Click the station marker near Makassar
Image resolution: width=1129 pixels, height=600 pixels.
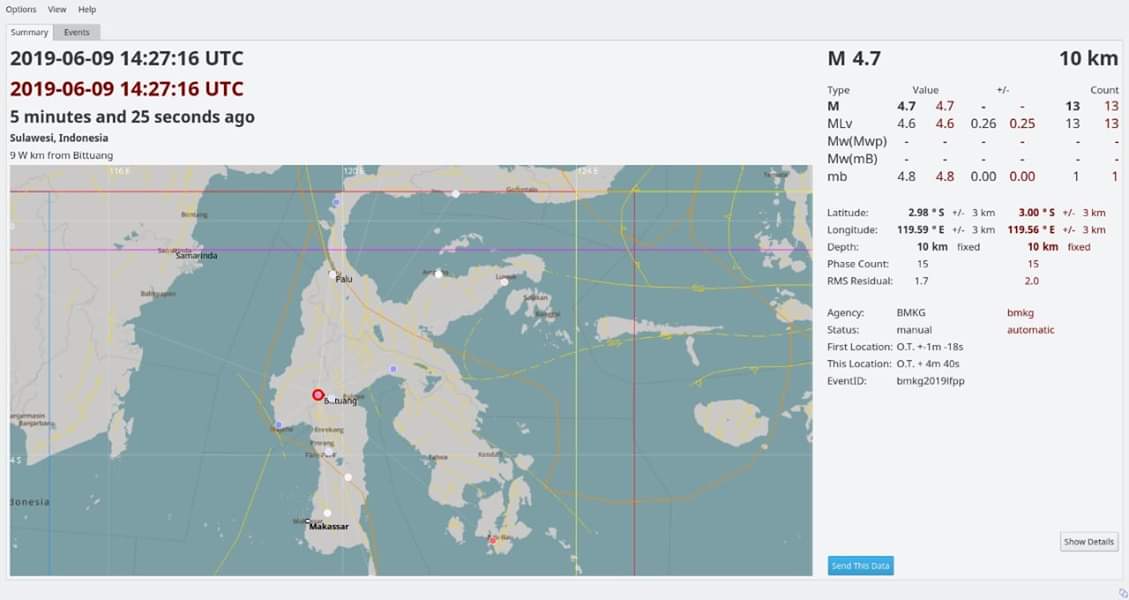tap(327, 511)
